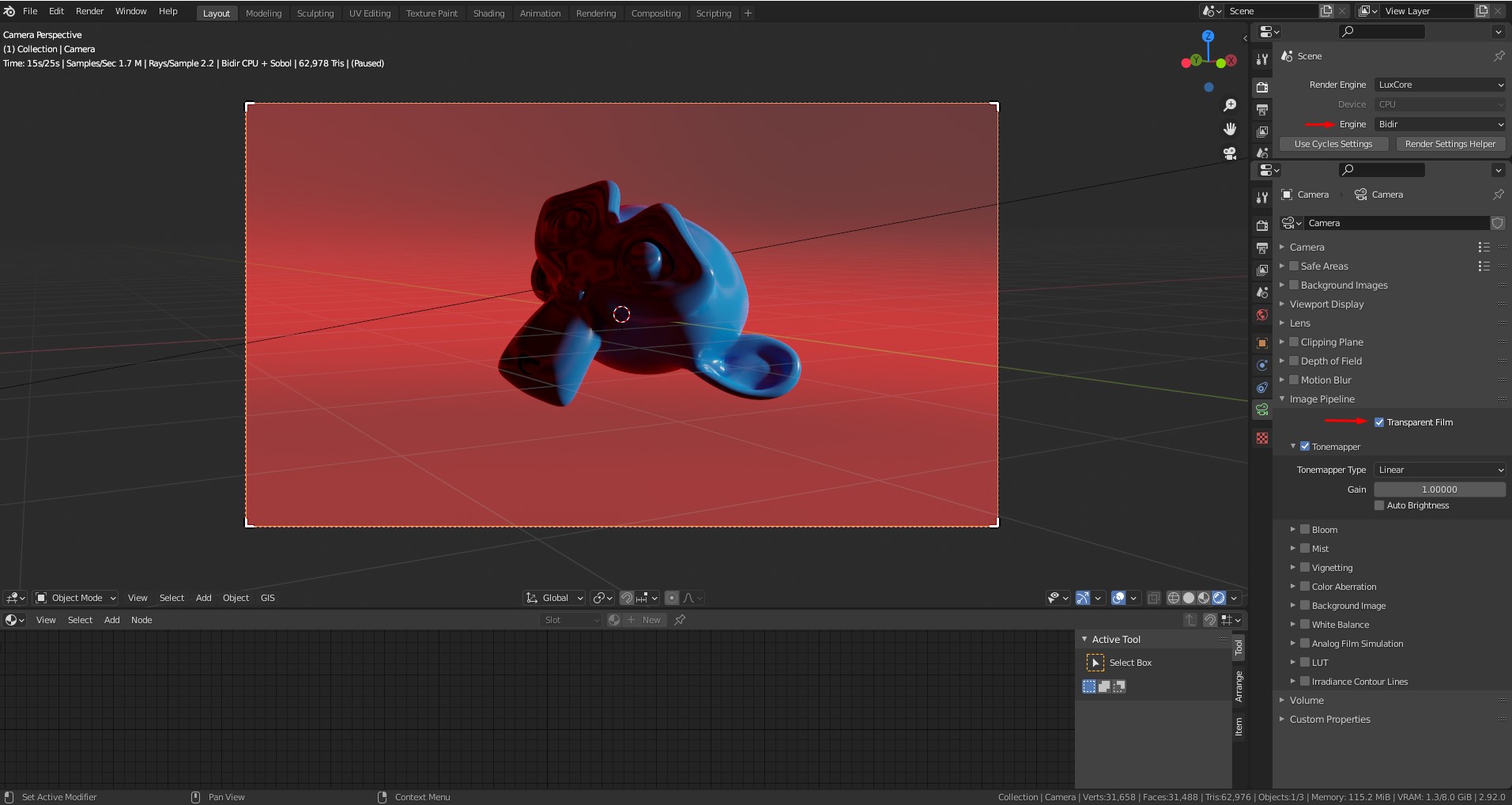Expand the Lens panel
Screen dimensions: 1512x805
click(1300, 323)
